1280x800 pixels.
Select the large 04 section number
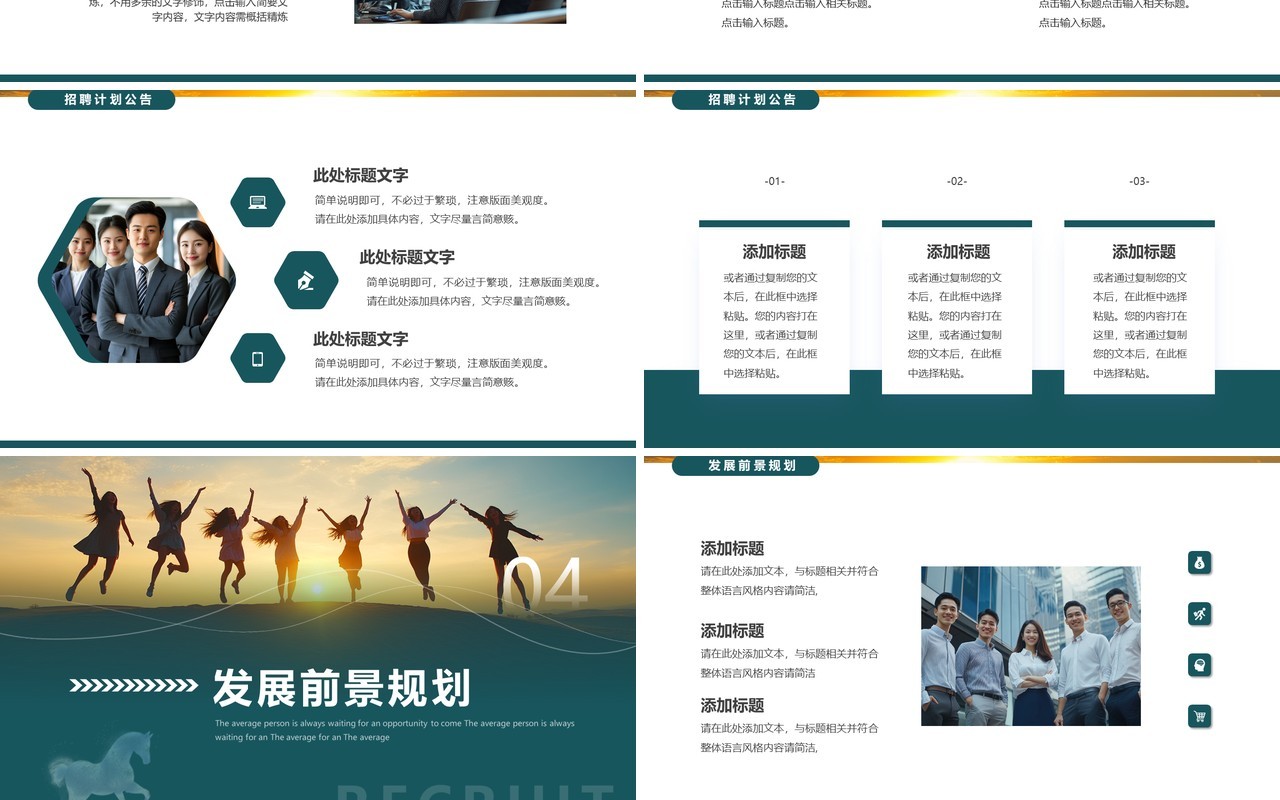544,585
